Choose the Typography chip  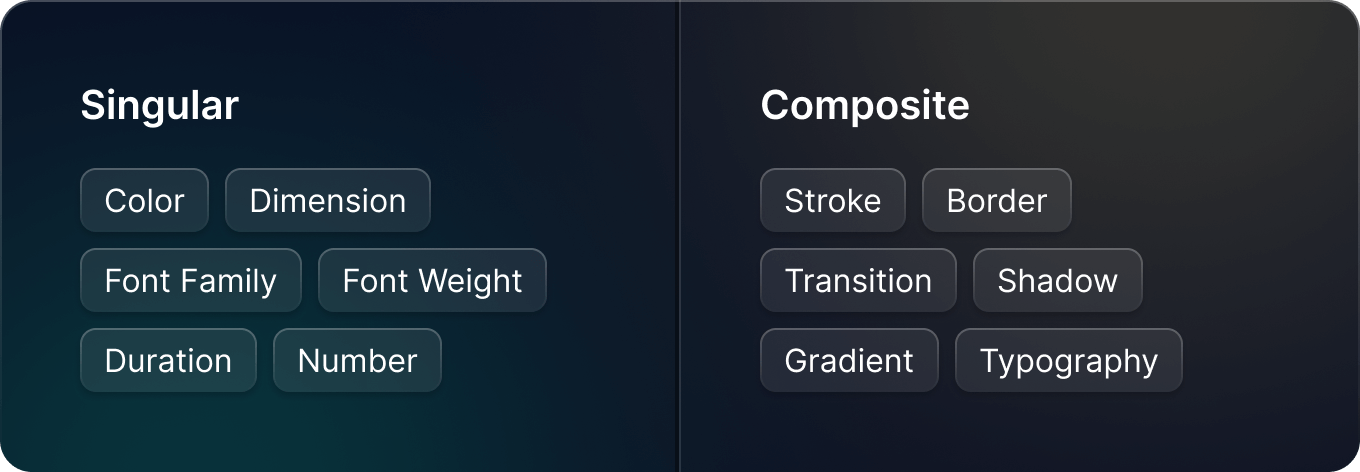click(1069, 360)
